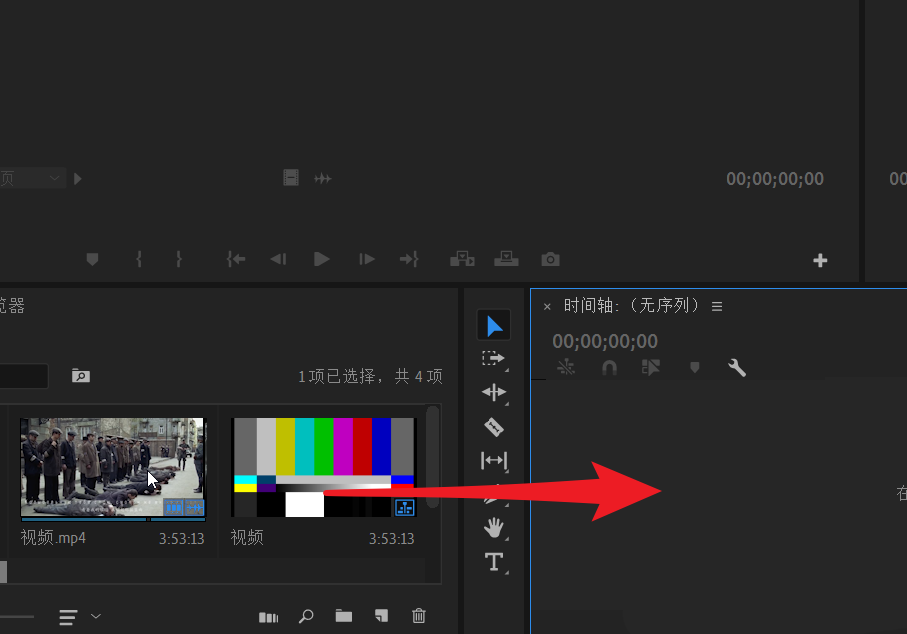Viewport: 907px width, 634px height.
Task: Expand the sort options chevron
Action: click(97, 617)
